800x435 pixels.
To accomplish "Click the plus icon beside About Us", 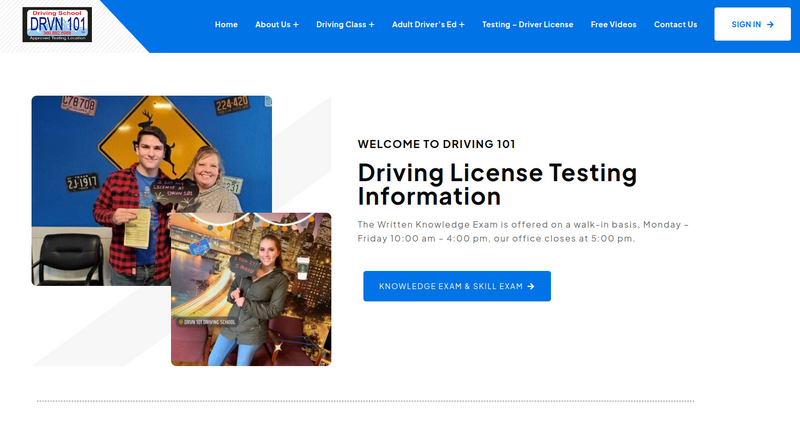I will pos(296,24).
